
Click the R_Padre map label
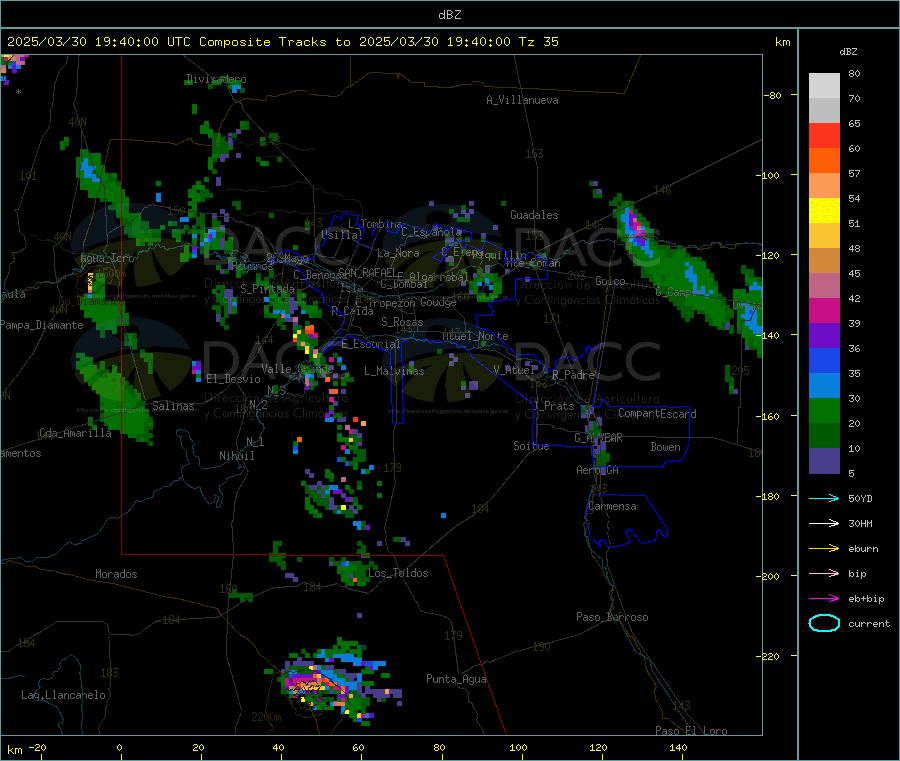[x=573, y=375]
